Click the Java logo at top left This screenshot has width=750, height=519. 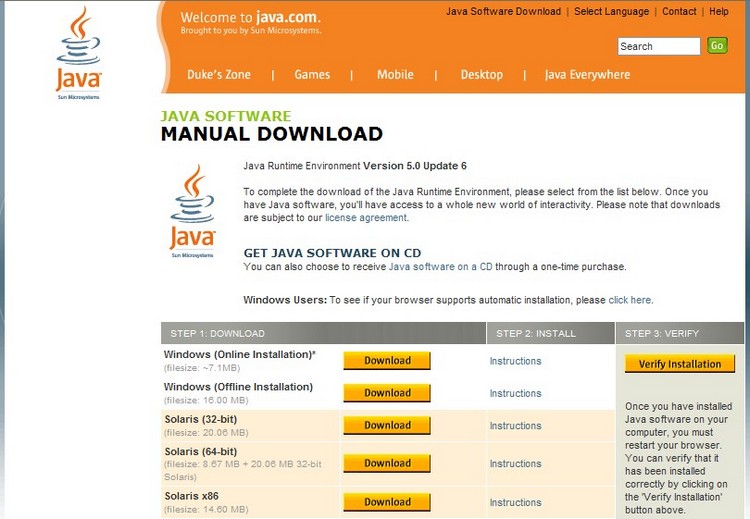78,53
